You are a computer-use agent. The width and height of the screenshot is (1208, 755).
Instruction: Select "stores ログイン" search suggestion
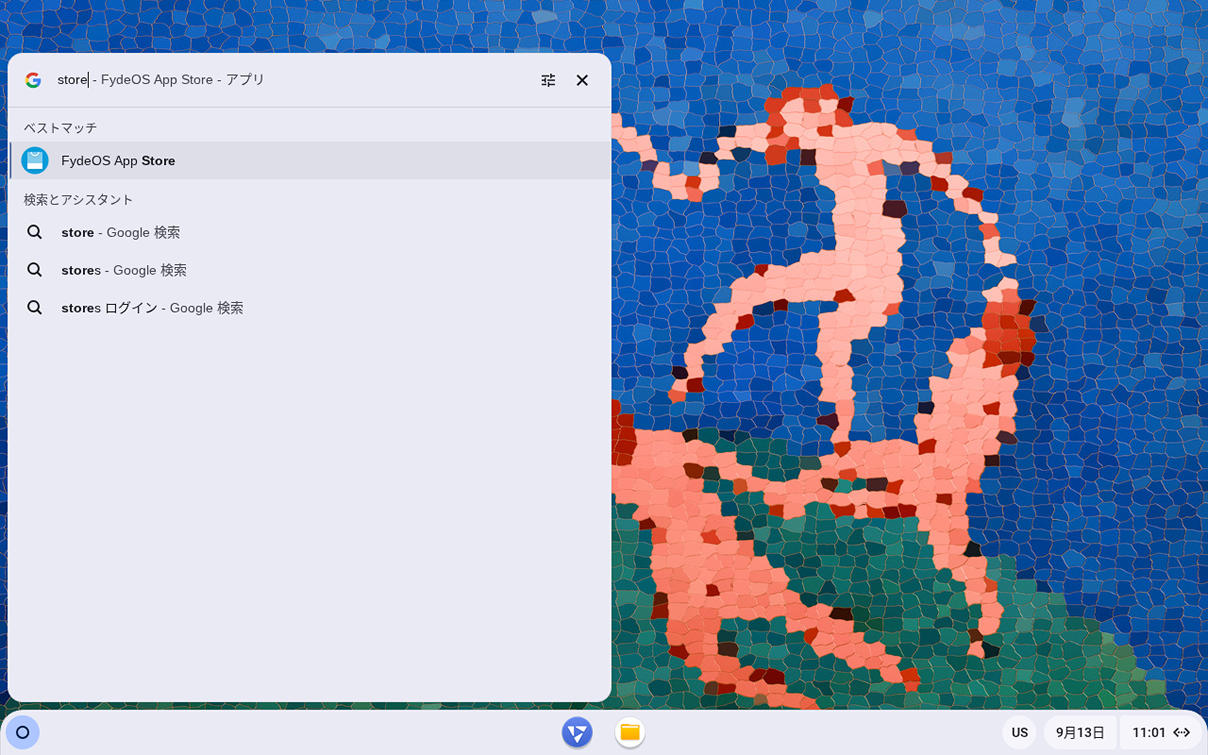[x=310, y=308]
